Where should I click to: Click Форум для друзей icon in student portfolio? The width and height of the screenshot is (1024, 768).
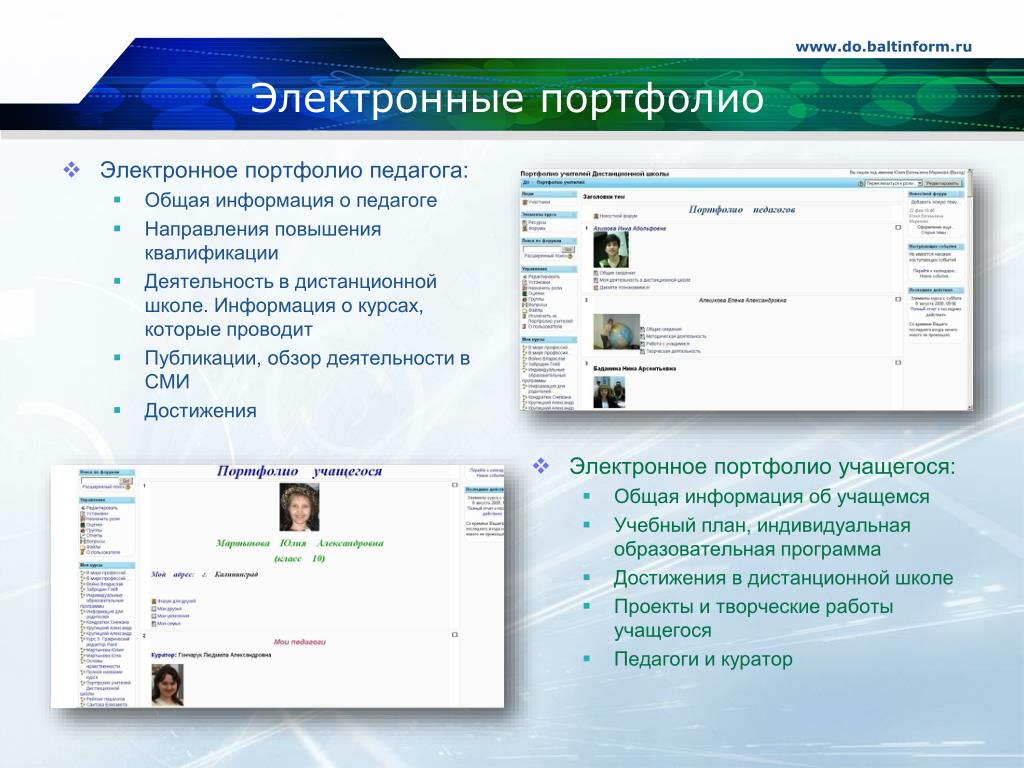pos(154,601)
